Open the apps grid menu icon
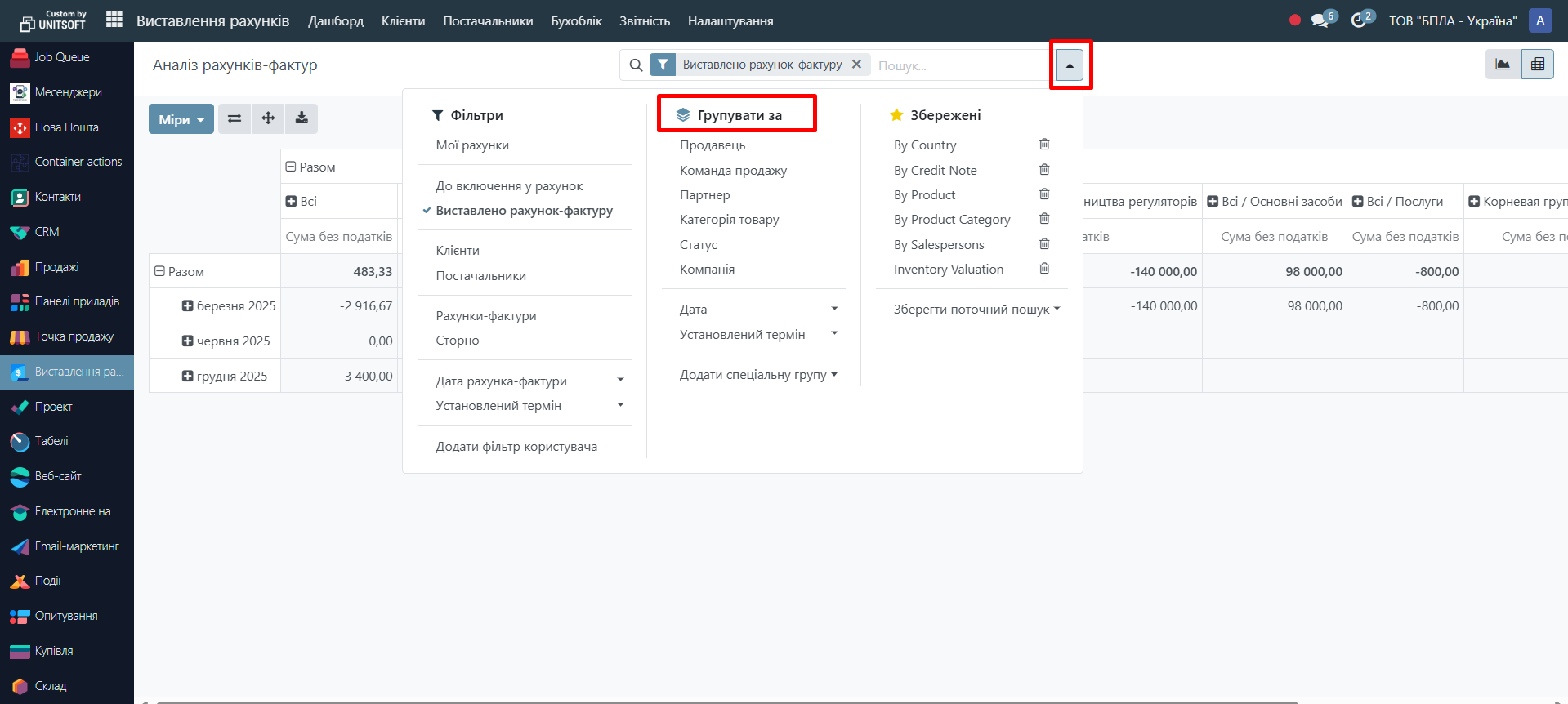This screenshot has height=704, width=1568. click(x=114, y=20)
